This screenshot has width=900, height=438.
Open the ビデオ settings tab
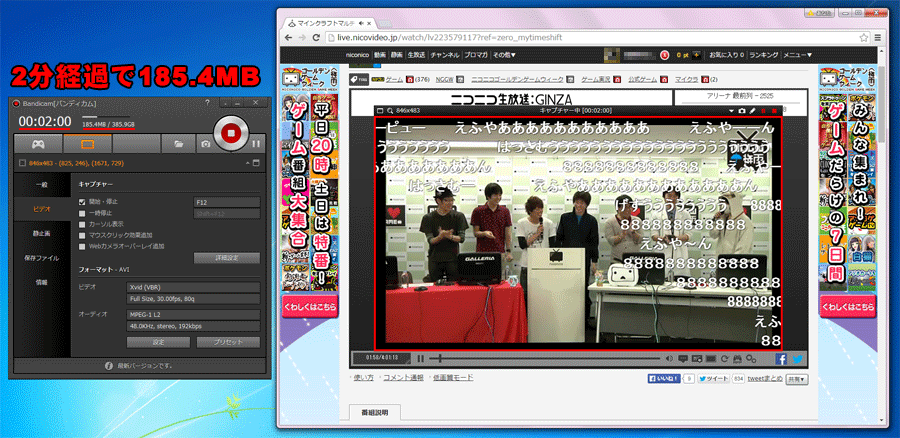coord(42,209)
